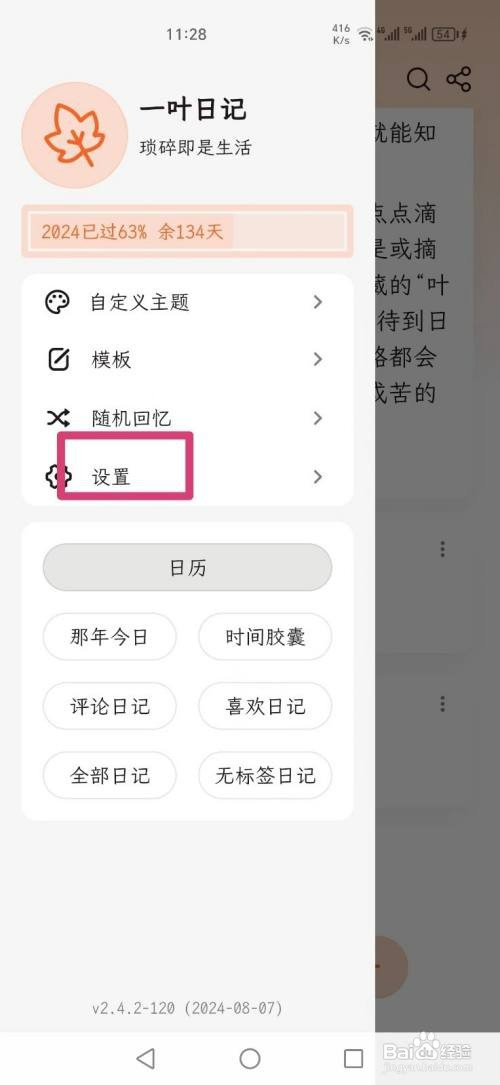Expand the 自定义主题 chevron arrow
The height and width of the screenshot is (1085, 500).
click(317, 302)
